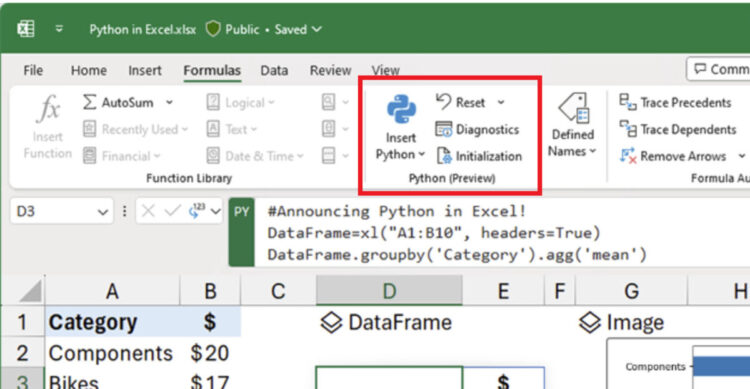
Task: Click the Insert Python icon
Action: coord(401,109)
